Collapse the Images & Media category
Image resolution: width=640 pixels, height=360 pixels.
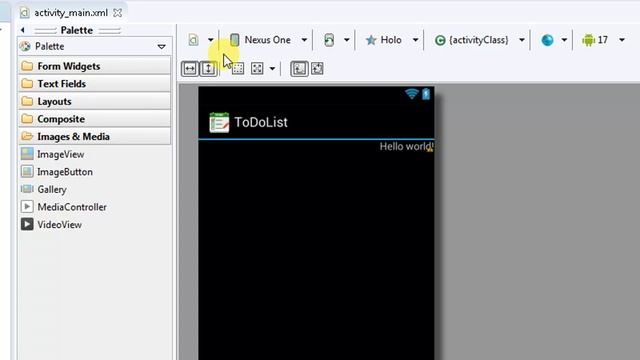click(94, 136)
